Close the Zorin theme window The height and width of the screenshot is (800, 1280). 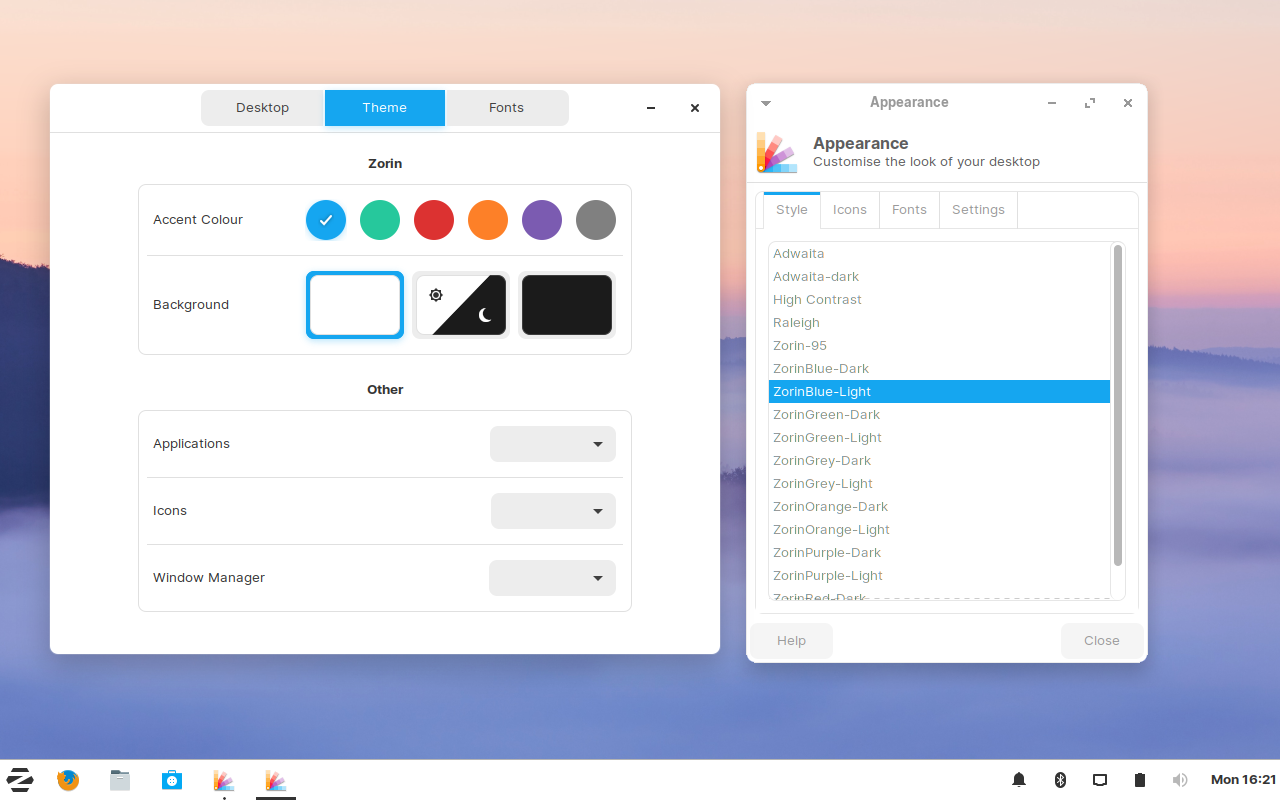(x=695, y=108)
